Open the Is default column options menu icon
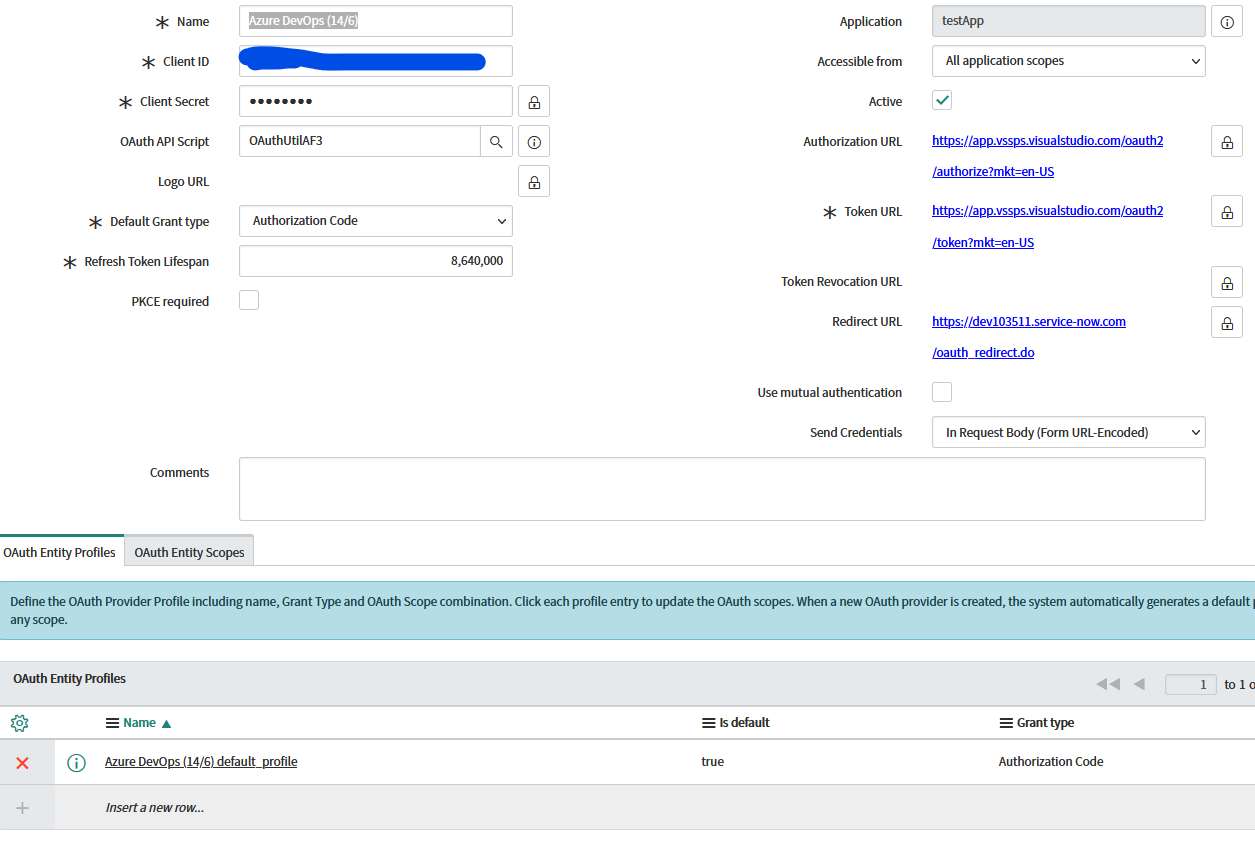Image resolution: width=1255 pixels, height=857 pixels. pos(708,722)
